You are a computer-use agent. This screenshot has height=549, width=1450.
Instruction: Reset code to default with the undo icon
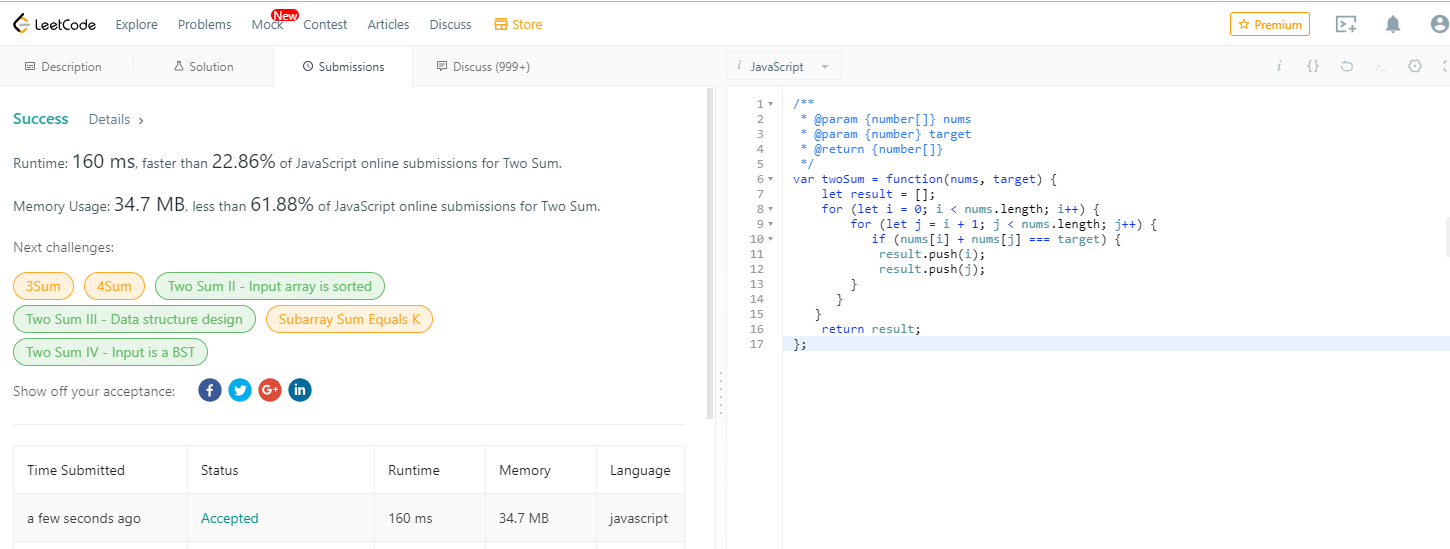[x=1347, y=66]
